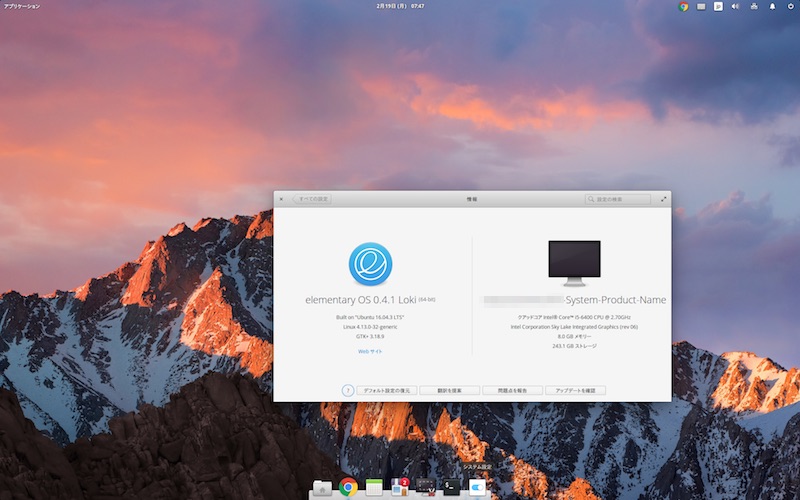This screenshot has width=800, height=500.
Task: Open the Screenshot tool dock icon
Action: [x=426, y=487]
